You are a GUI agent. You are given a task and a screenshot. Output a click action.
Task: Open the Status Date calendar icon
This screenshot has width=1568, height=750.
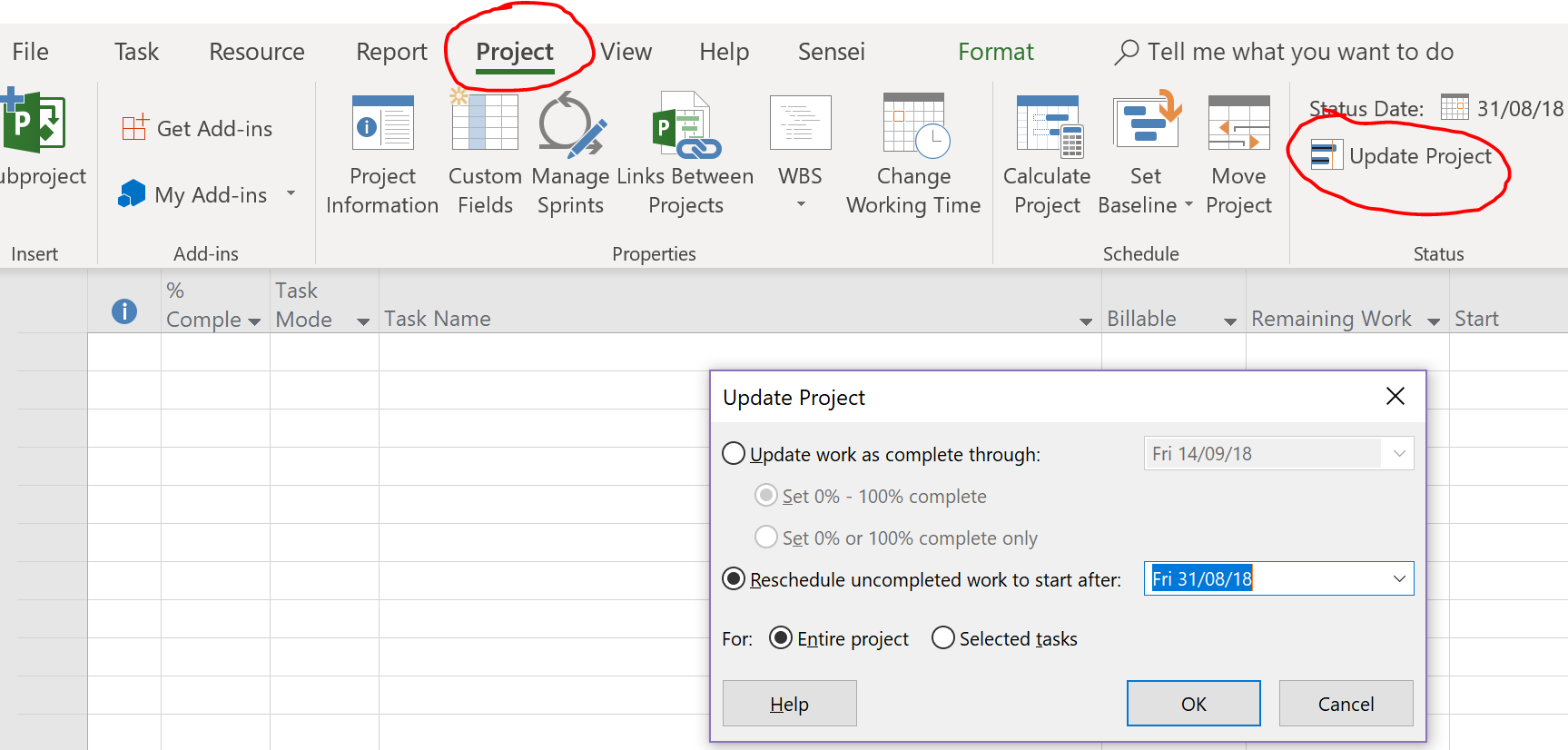point(1455,108)
